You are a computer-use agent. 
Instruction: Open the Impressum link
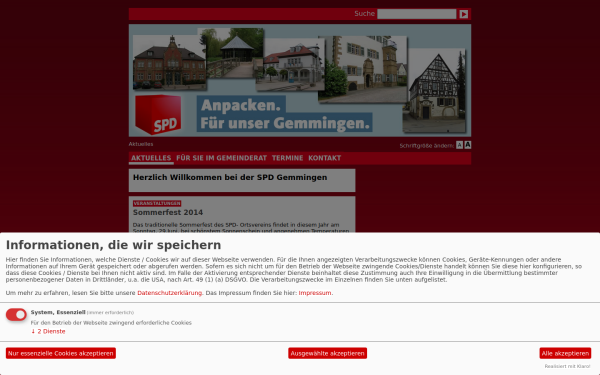[315, 293]
